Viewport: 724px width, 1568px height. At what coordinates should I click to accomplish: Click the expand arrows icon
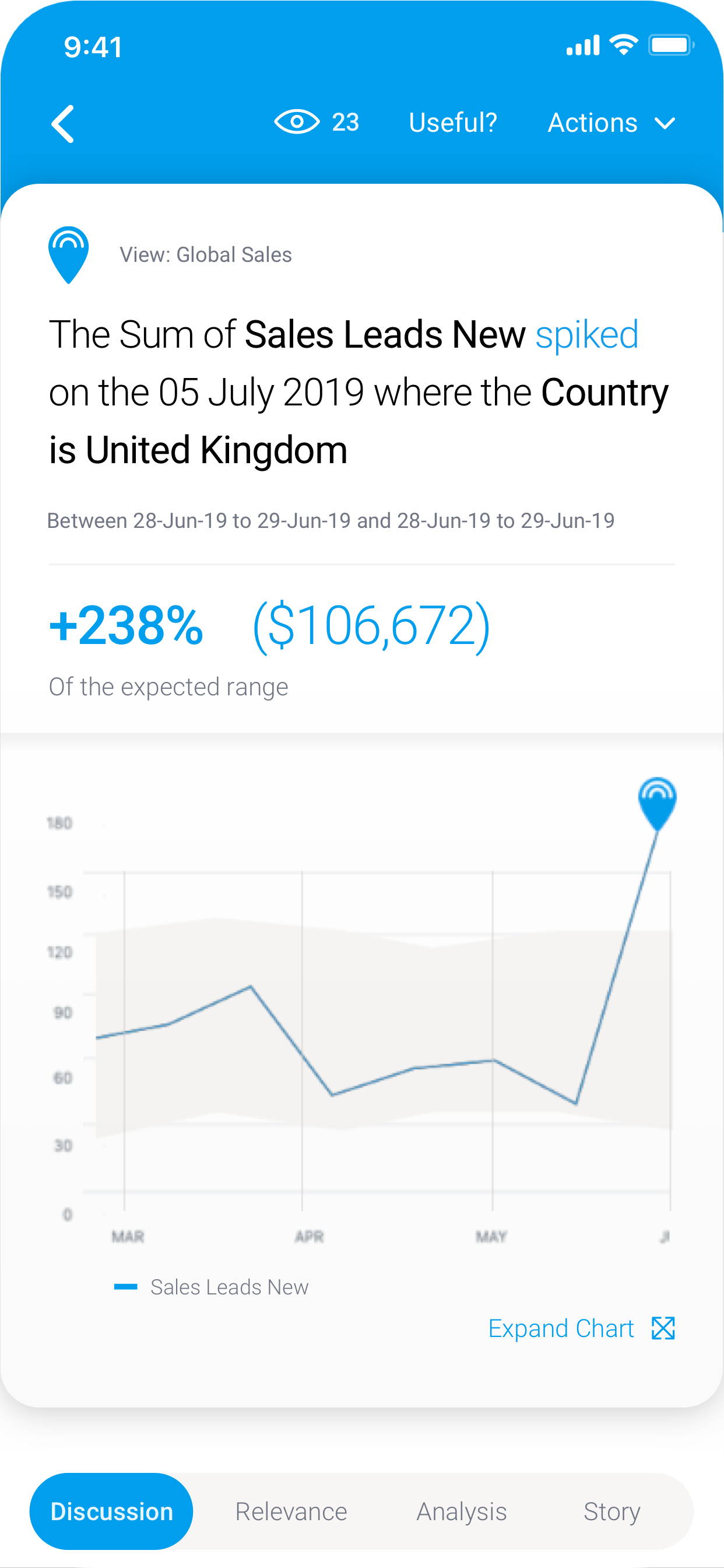[663, 1328]
